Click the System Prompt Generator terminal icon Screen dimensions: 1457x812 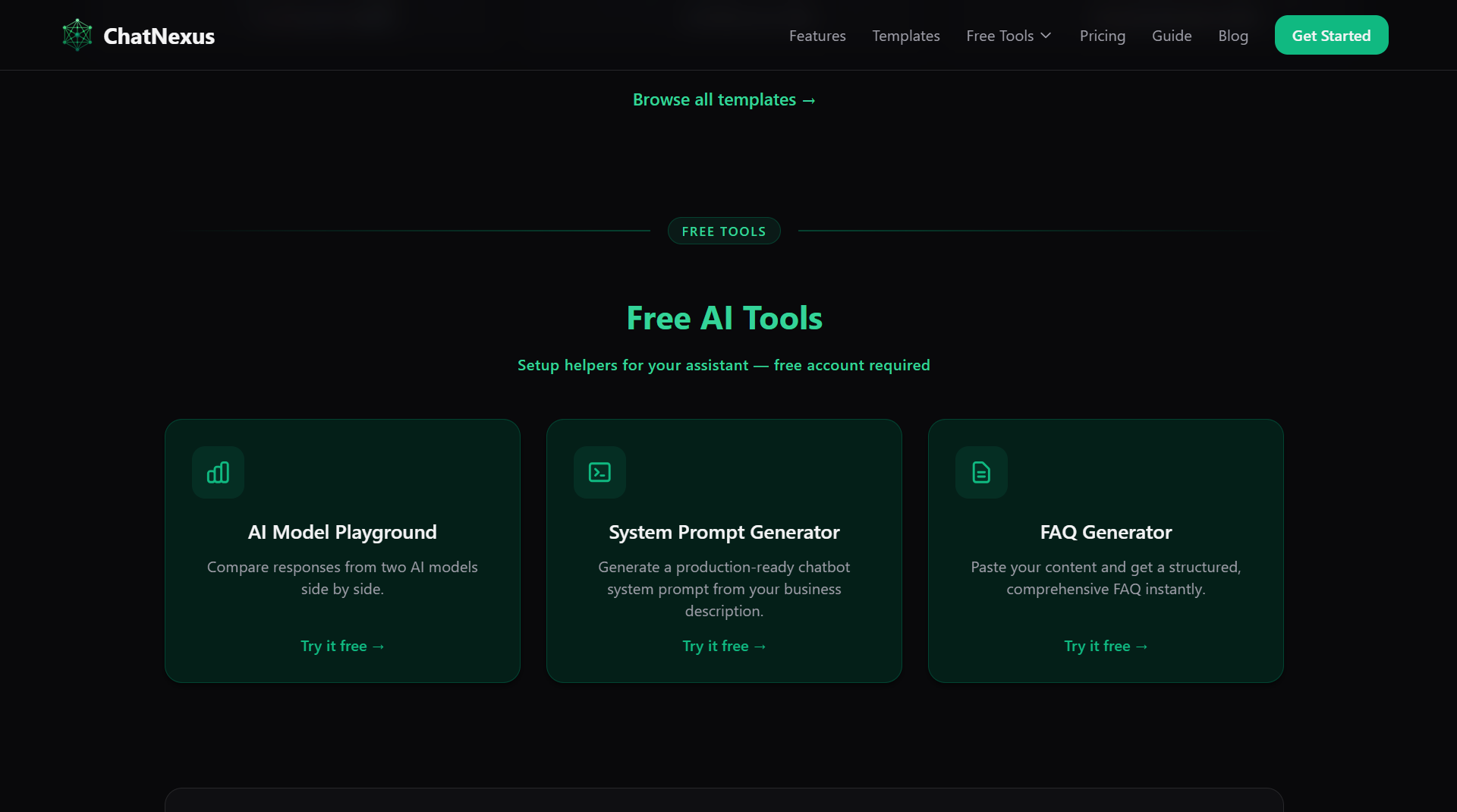599,472
